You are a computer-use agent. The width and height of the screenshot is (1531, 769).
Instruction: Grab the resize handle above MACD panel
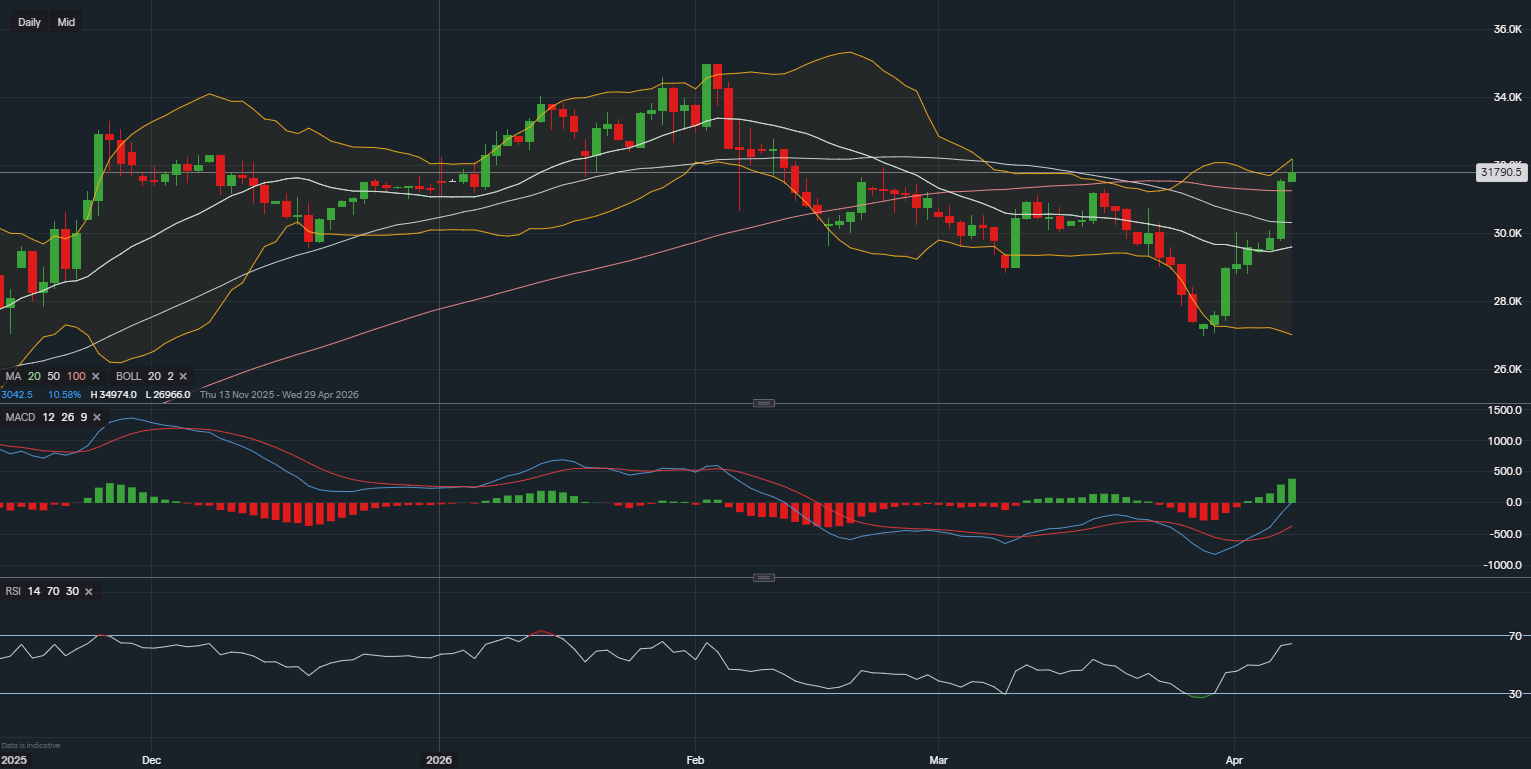pyautogui.click(x=764, y=403)
